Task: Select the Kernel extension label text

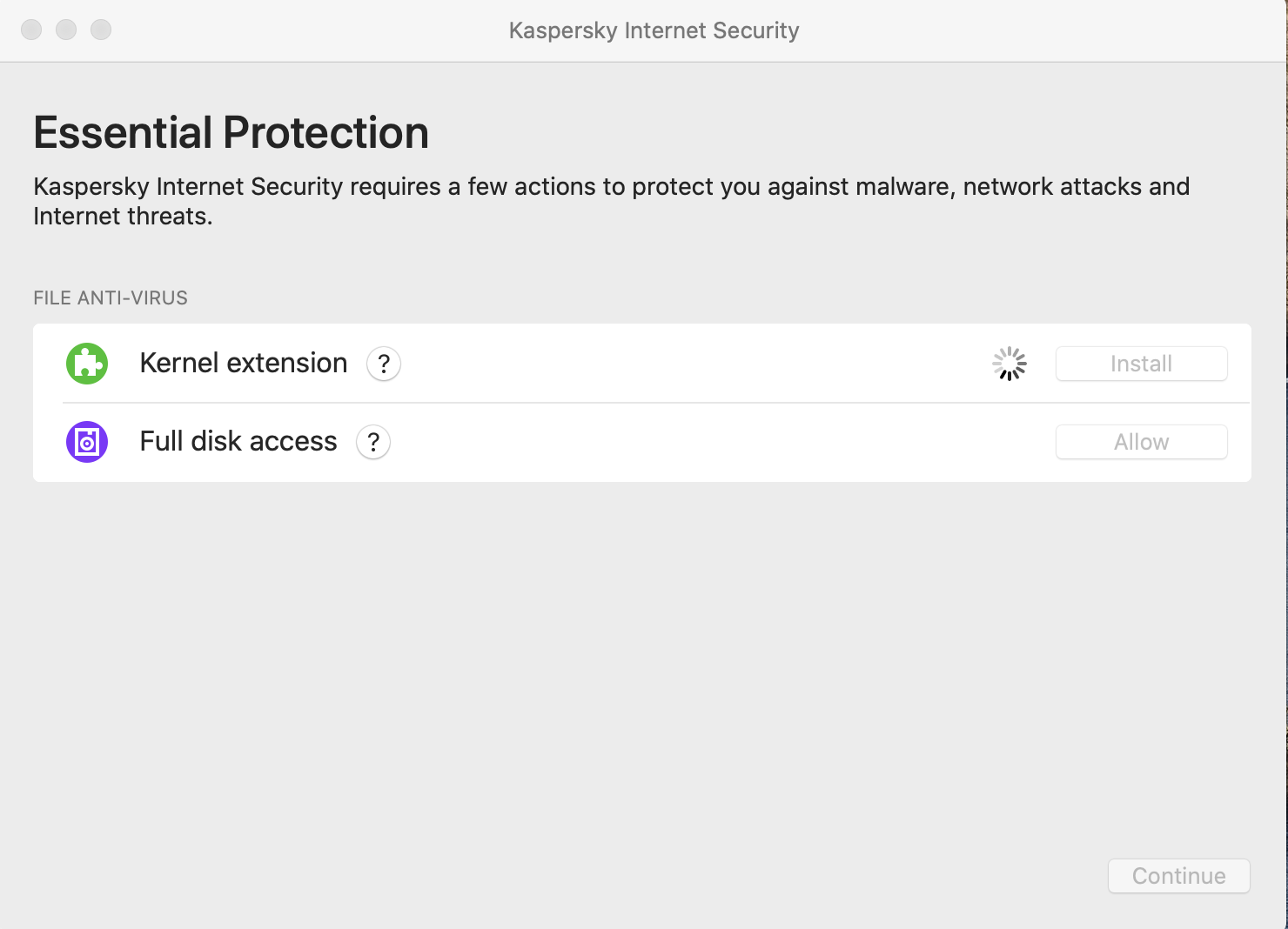Action: pyautogui.click(x=244, y=363)
